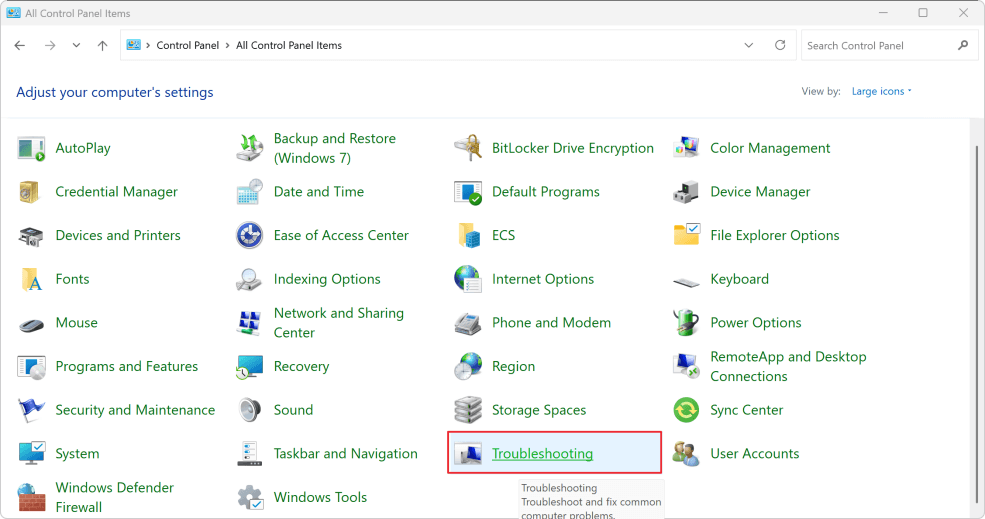Expand the address bar history dropdown

749,46
